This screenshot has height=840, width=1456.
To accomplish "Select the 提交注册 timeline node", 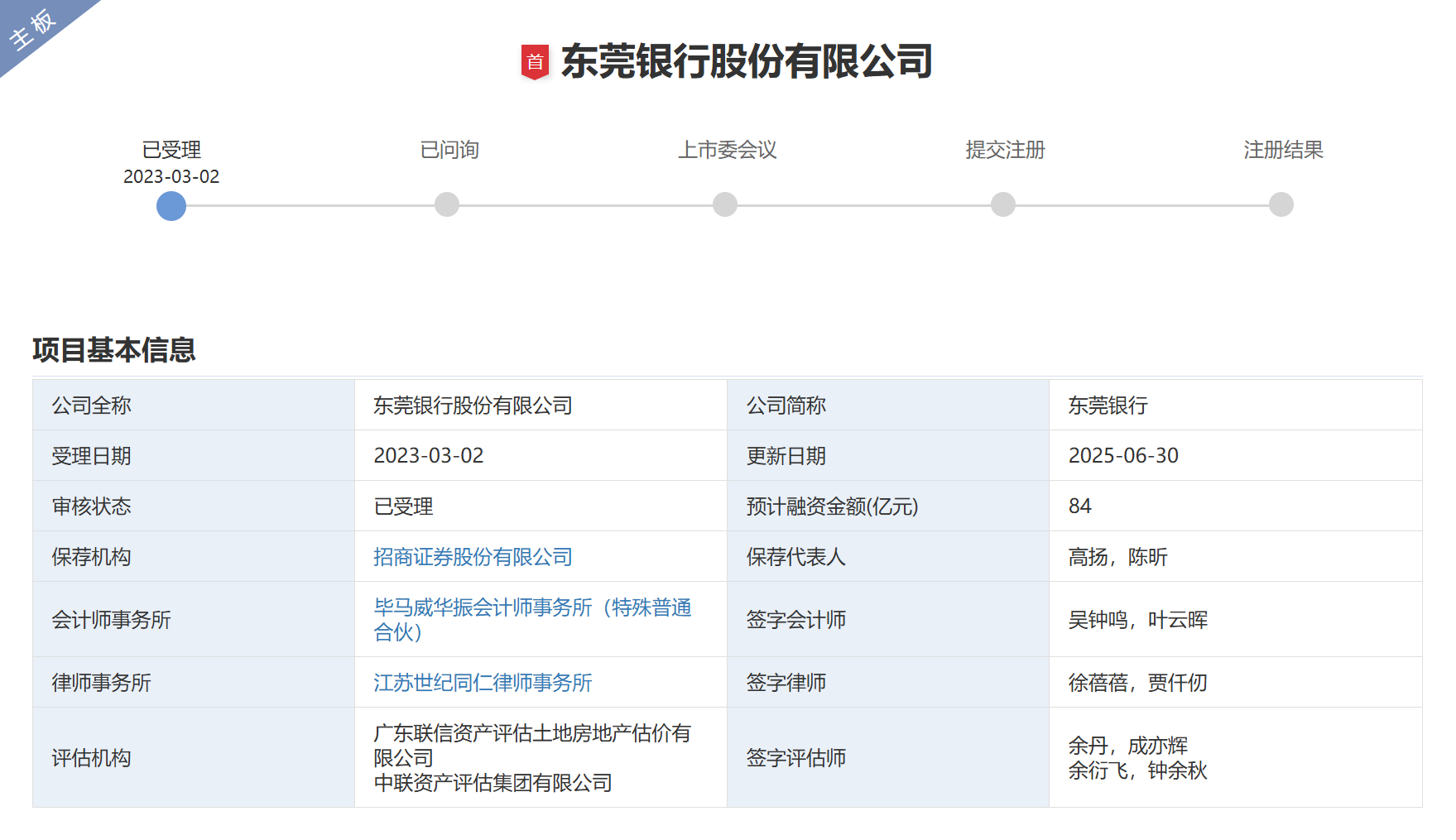I will click(1003, 204).
